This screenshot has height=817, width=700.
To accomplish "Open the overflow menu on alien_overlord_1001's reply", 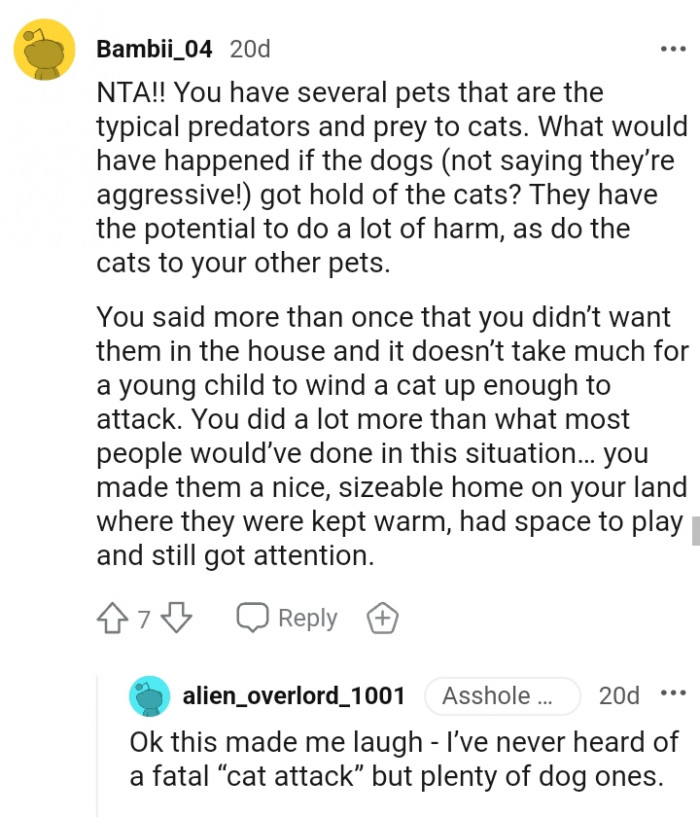I will click(675, 695).
